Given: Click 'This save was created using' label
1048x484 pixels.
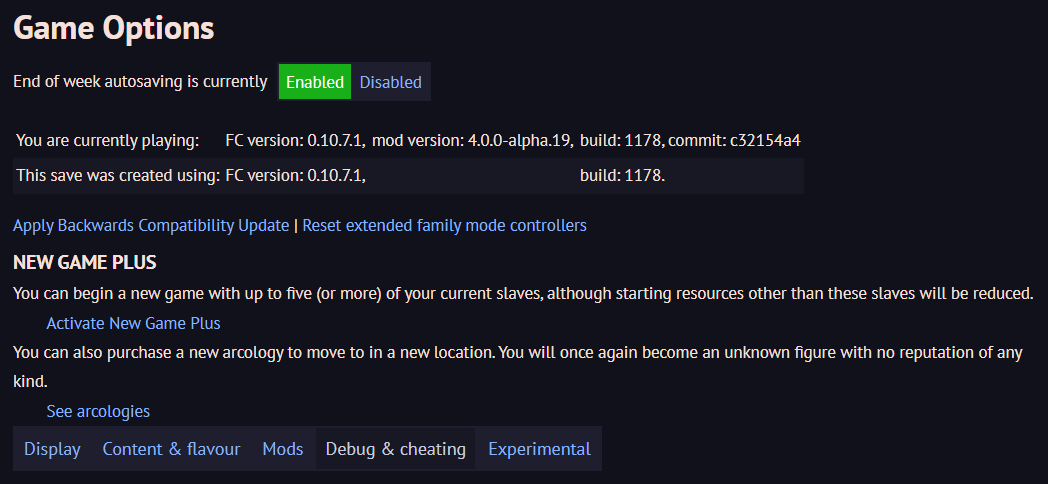Looking at the screenshot, I should pyautogui.click(x=118, y=175).
